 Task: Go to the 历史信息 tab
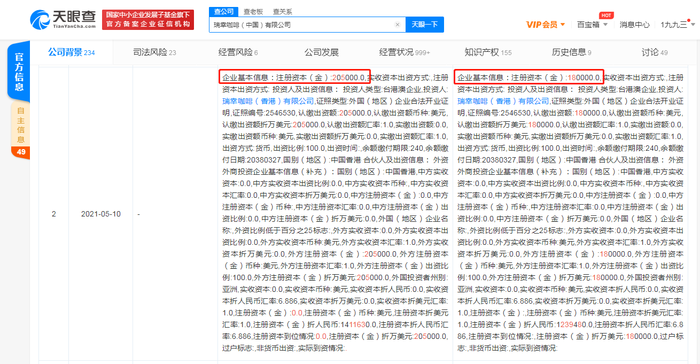coord(571,52)
